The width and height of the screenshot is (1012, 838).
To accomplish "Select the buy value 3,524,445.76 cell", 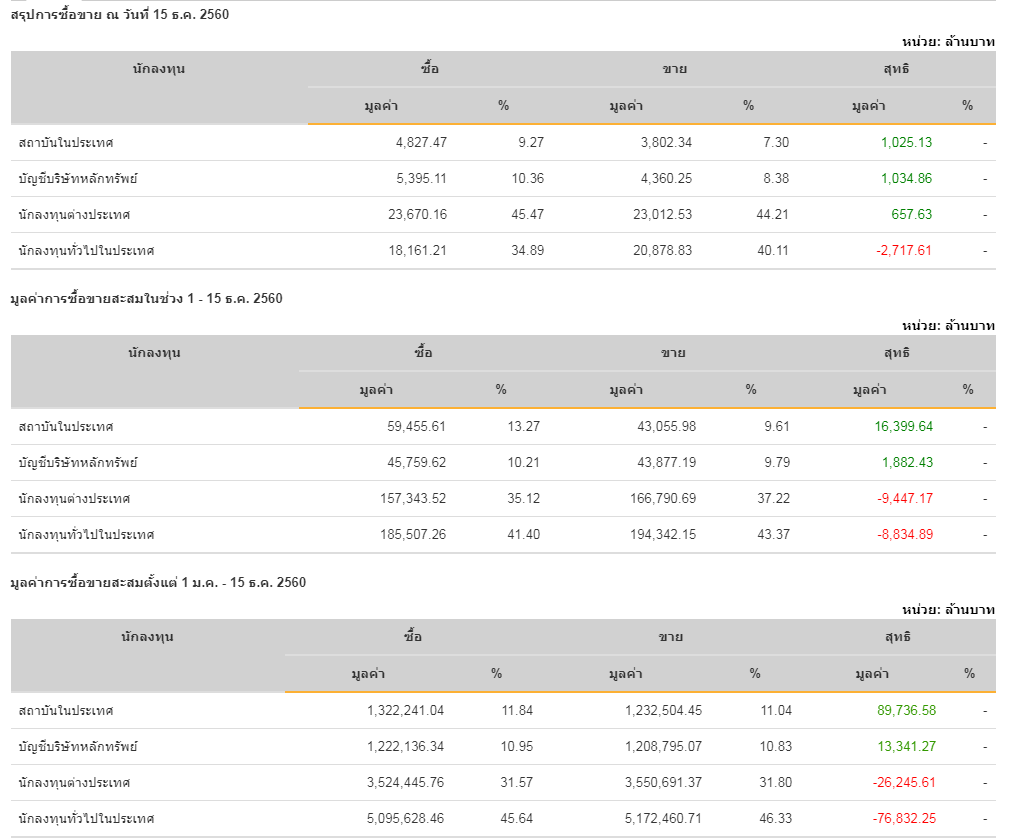I will coord(405,782).
